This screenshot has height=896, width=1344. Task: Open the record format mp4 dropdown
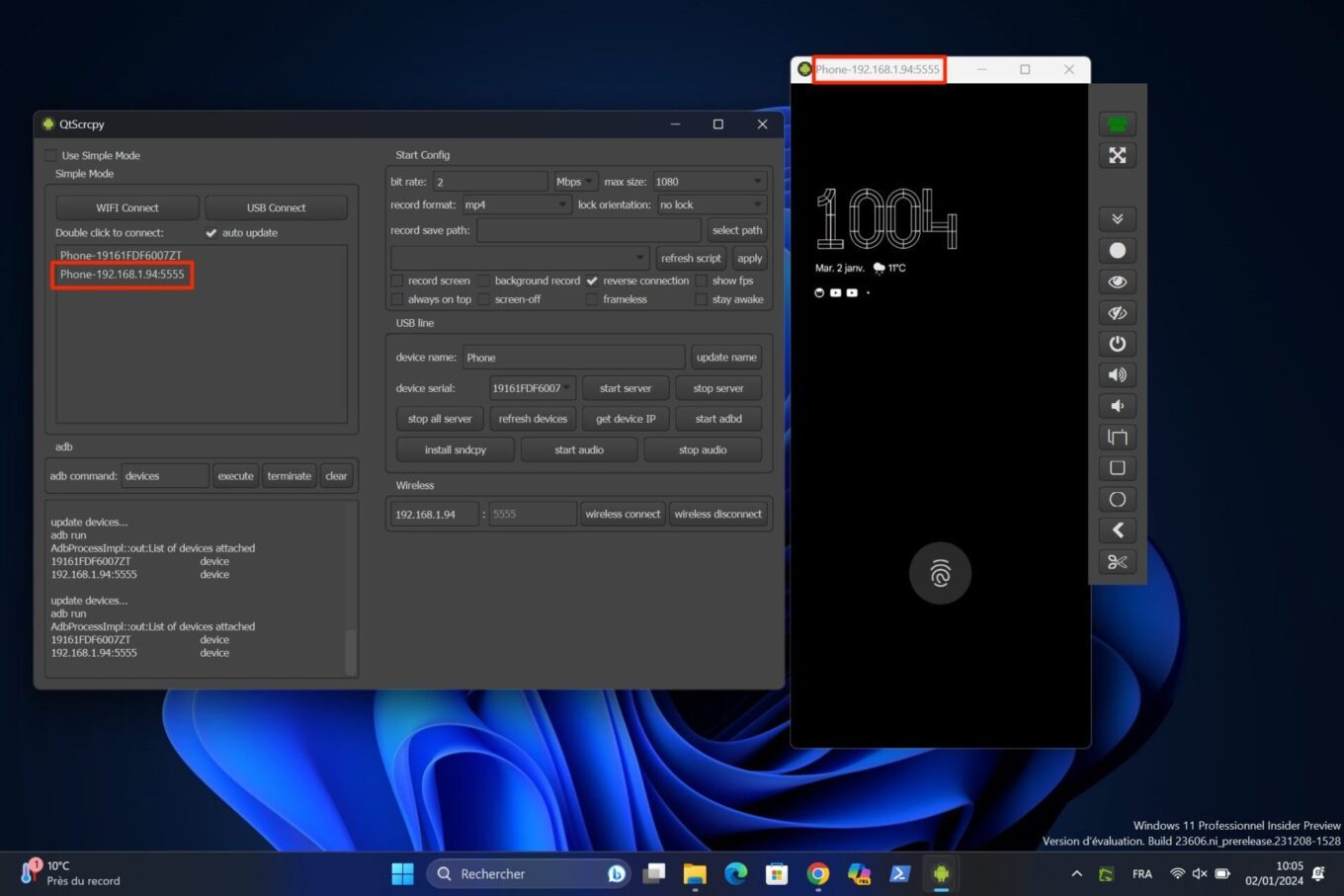coord(517,204)
